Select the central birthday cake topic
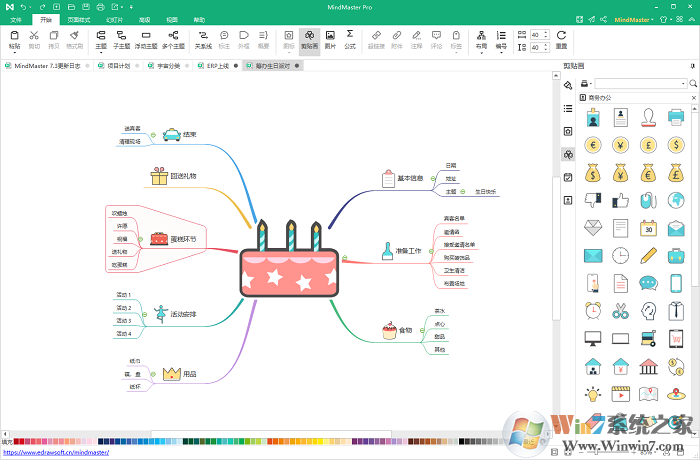Image resolution: width=700 pixels, height=460 pixels. tap(290, 273)
